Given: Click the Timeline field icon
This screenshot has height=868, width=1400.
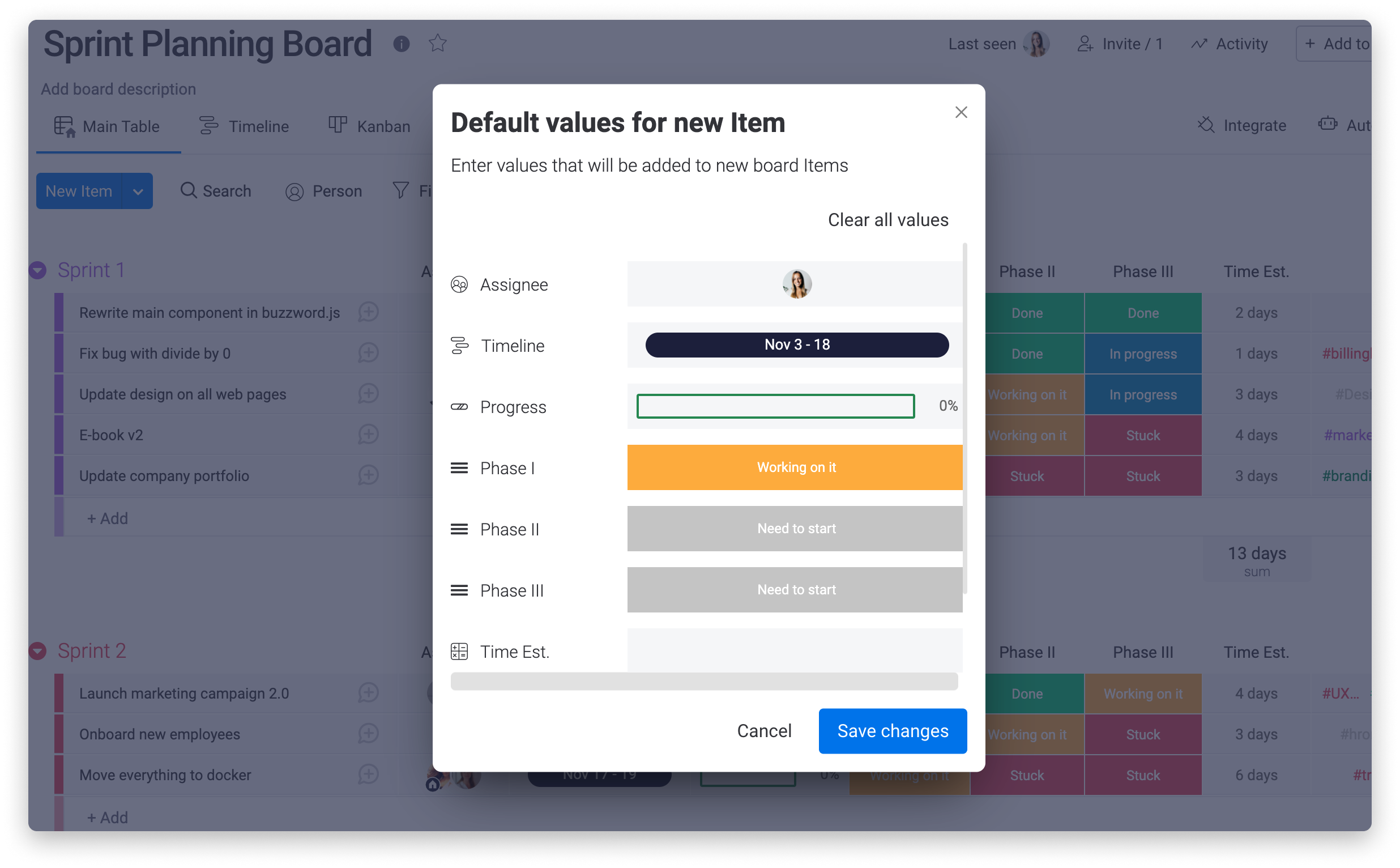Looking at the screenshot, I should (x=459, y=344).
